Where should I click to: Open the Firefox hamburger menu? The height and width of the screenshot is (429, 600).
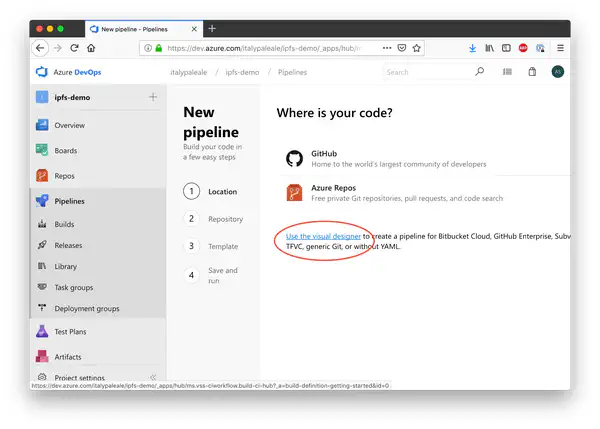click(560, 47)
